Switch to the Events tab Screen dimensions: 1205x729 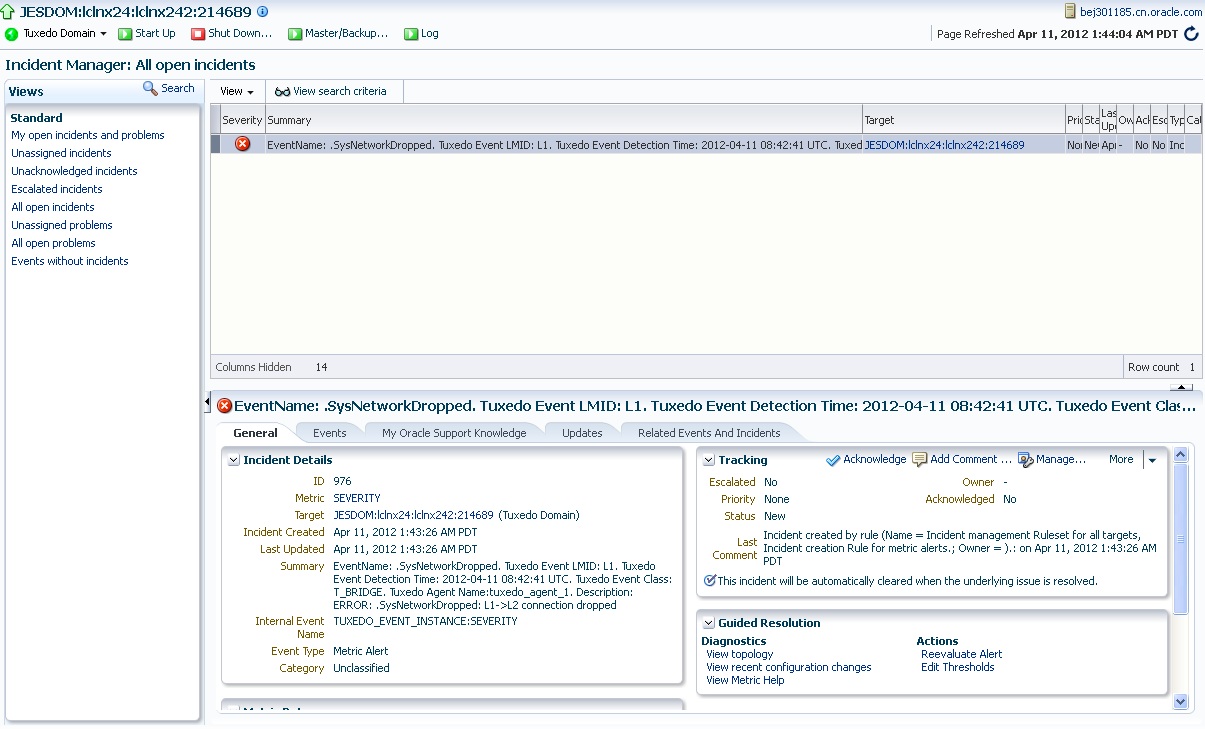pos(329,433)
